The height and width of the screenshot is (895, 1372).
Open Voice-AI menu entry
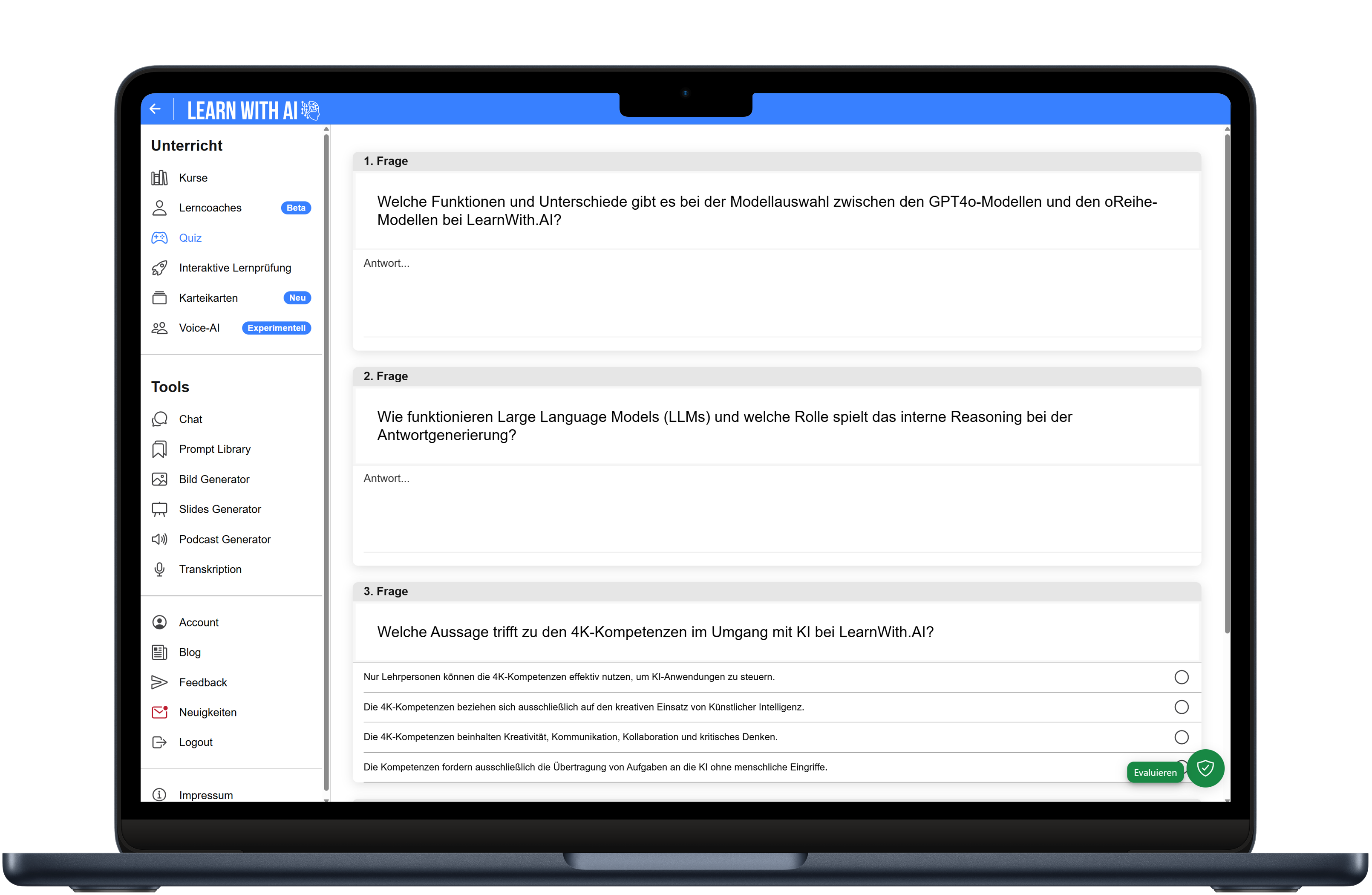(x=199, y=328)
